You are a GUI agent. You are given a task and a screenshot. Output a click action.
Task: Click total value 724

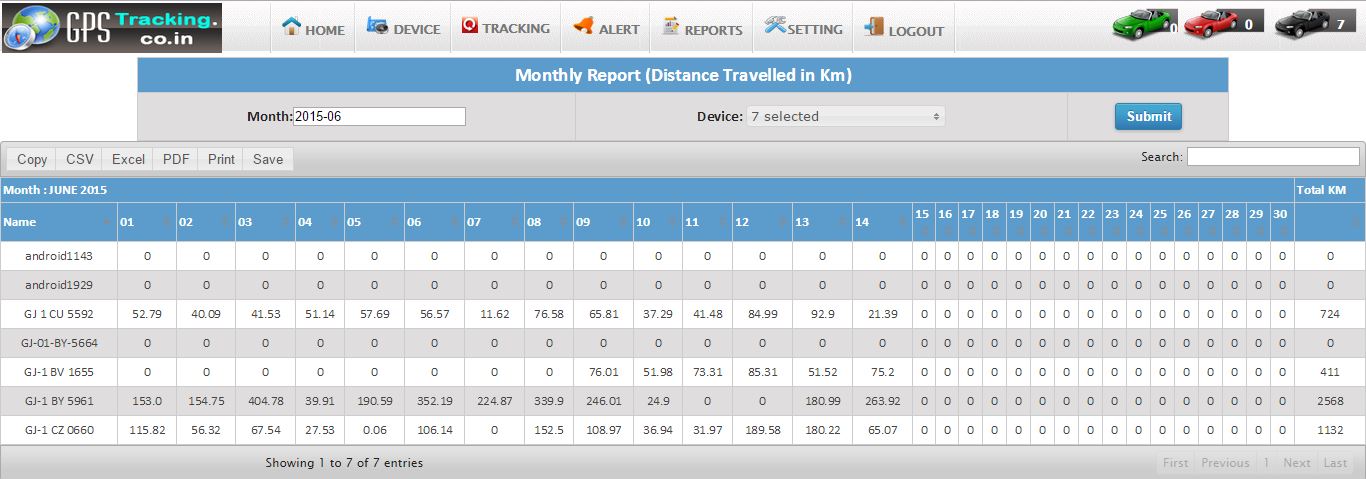coord(1330,314)
